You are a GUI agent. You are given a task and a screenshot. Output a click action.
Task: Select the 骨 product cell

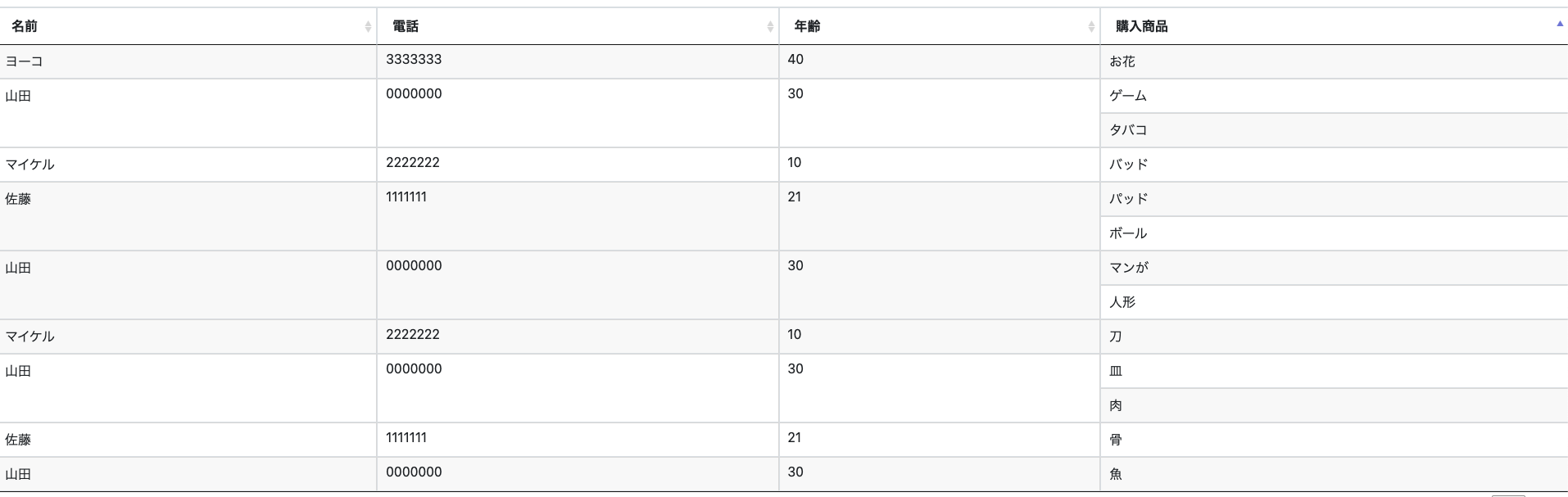[x=1116, y=440]
